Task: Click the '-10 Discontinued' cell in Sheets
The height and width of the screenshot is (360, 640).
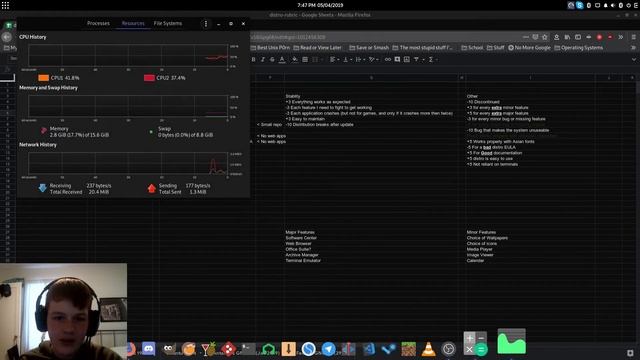Action: pyautogui.click(x=483, y=102)
